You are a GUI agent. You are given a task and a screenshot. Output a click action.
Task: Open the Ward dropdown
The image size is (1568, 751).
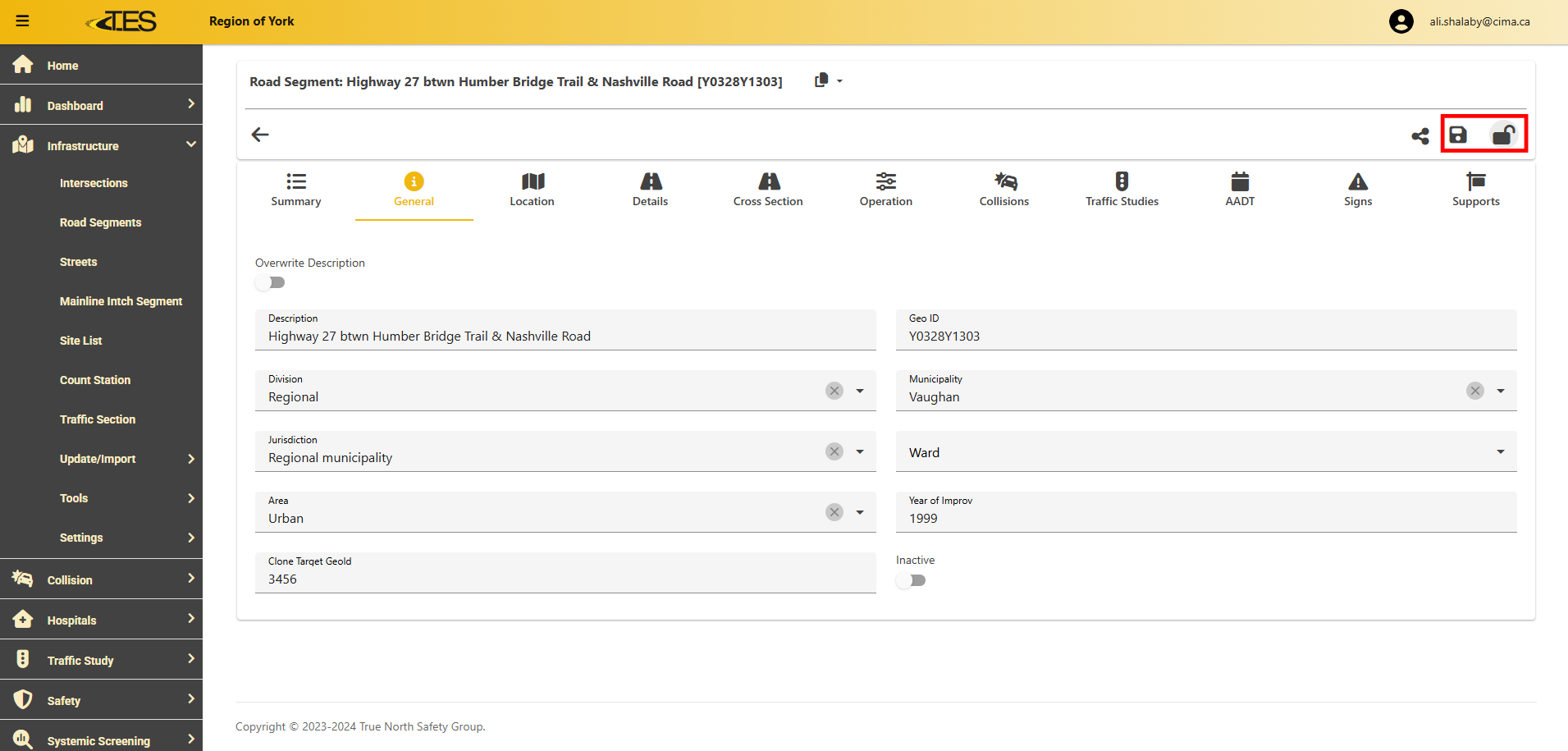1205,452
